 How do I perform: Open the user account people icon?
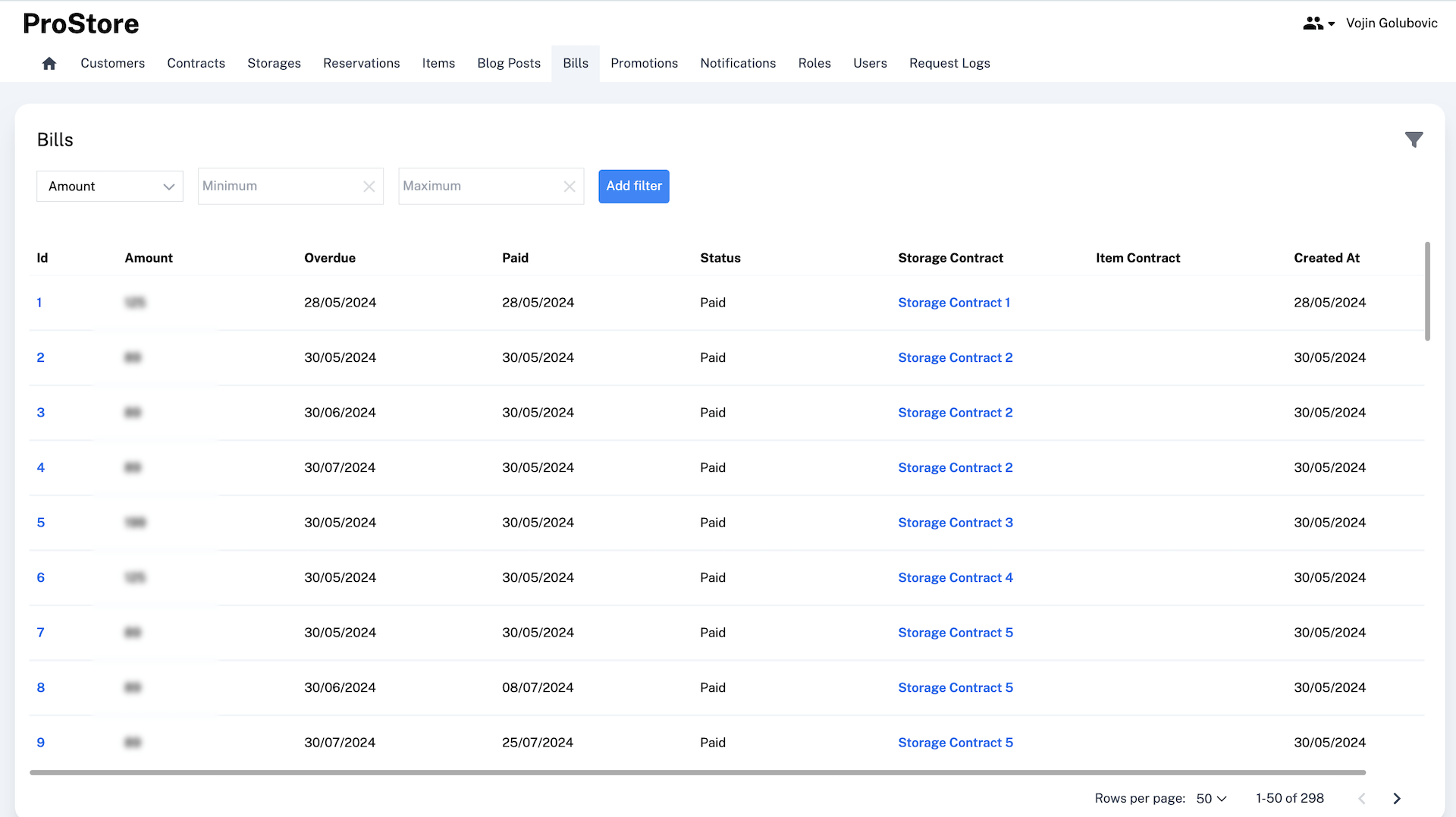coord(1318,24)
